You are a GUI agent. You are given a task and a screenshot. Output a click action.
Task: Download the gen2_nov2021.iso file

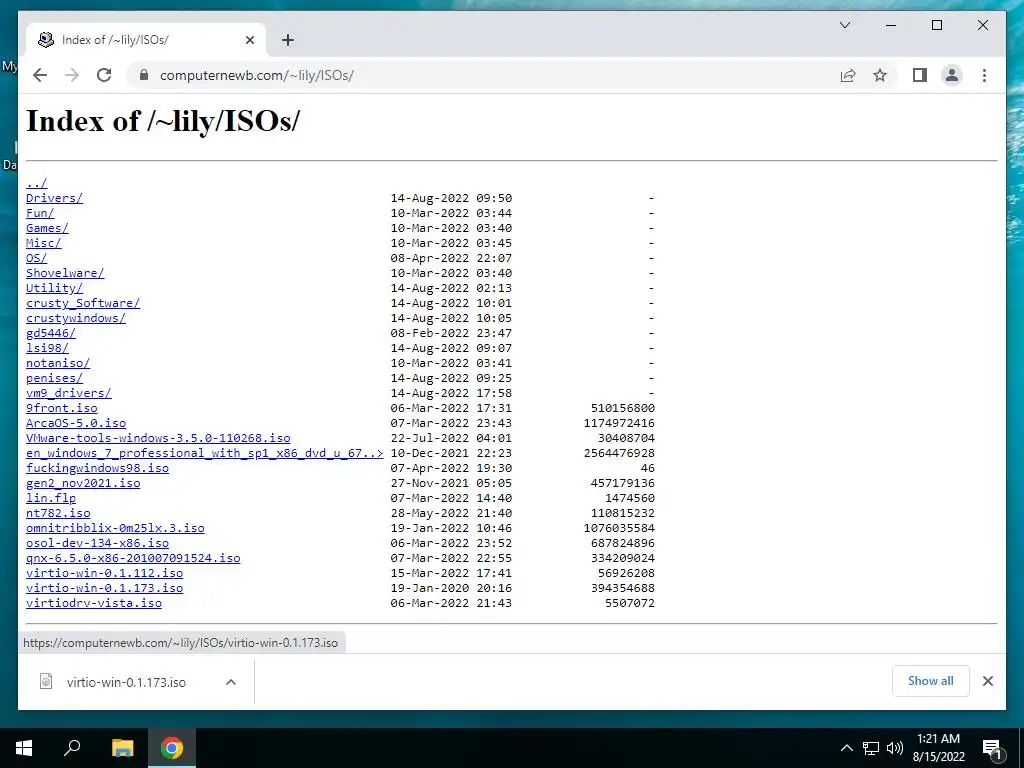83,483
